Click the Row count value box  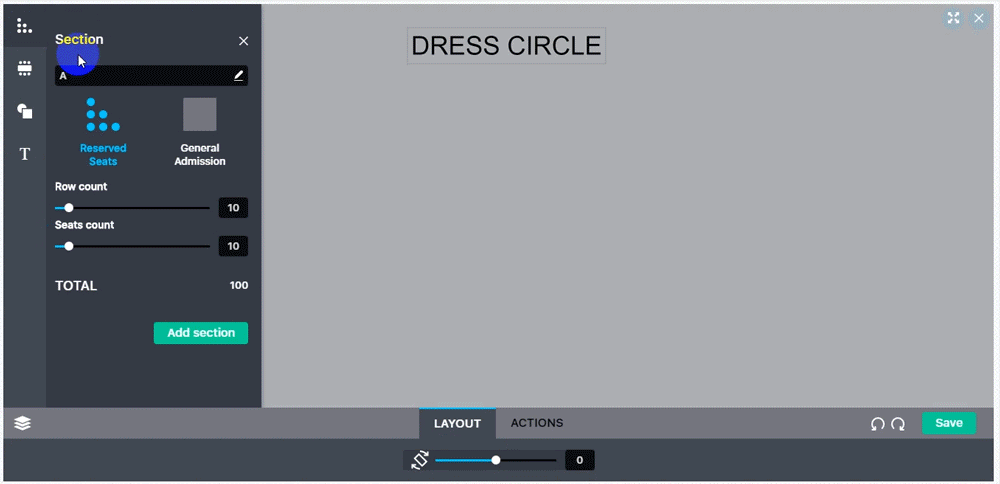tap(233, 208)
